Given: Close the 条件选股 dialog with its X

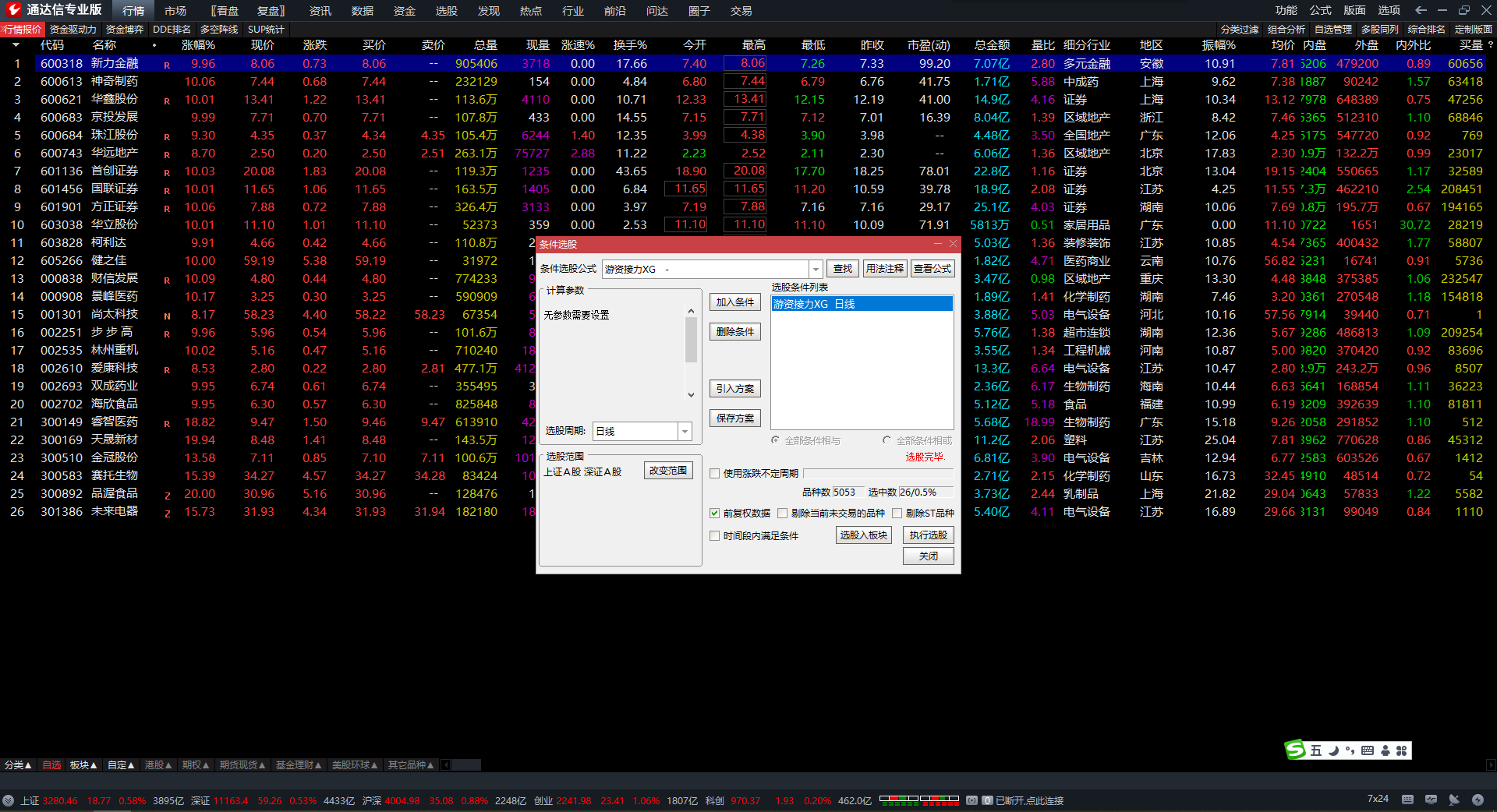Looking at the screenshot, I should point(953,244).
